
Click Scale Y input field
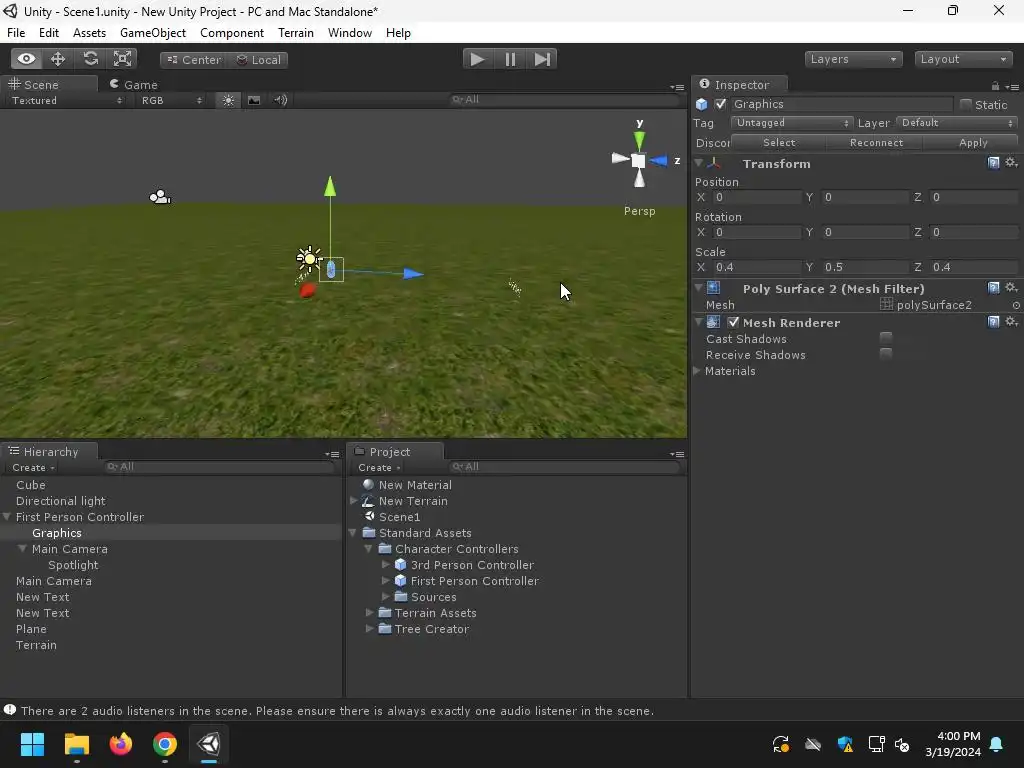click(x=865, y=267)
